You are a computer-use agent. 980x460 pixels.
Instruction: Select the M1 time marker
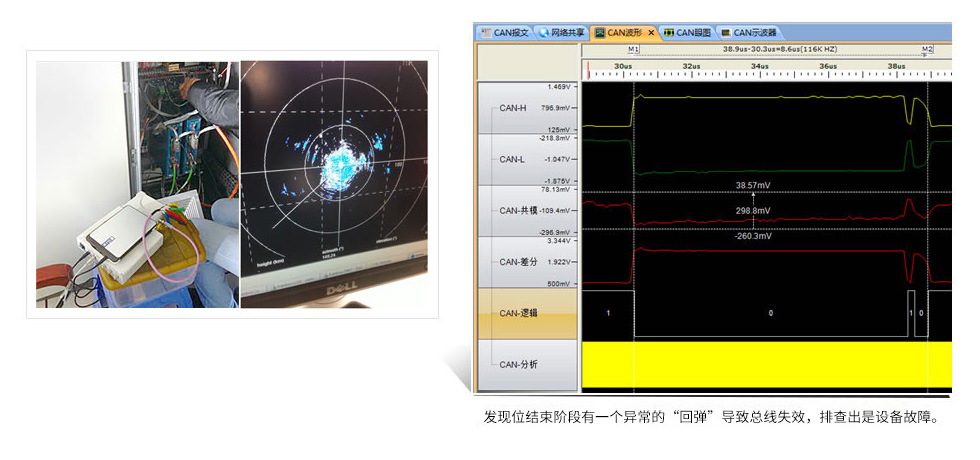pos(633,48)
